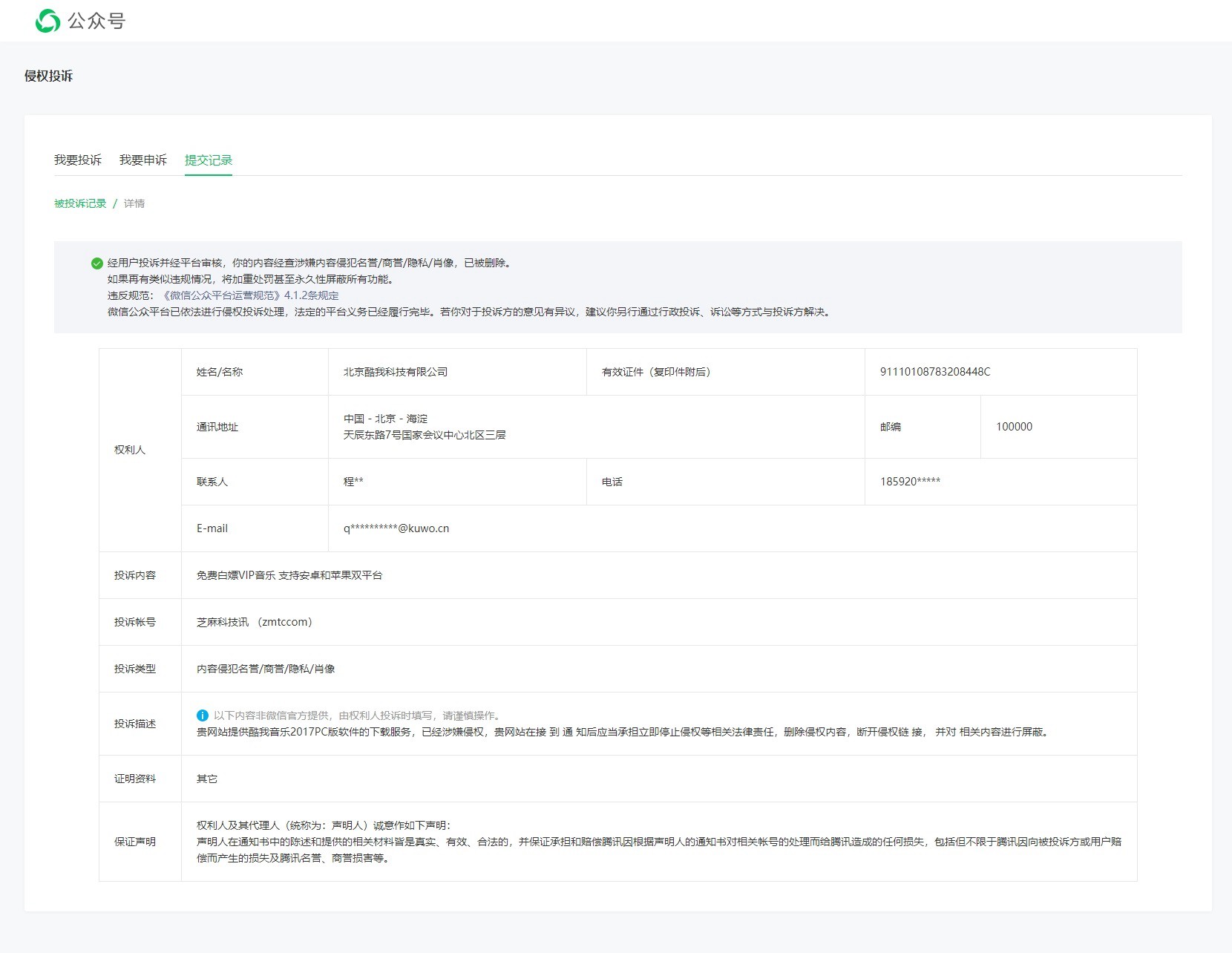The width and height of the screenshot is (1232, 953).
Task: Click the 微信公众平台已依法进行侵权投诉处理 notice line
Action: 471,312
